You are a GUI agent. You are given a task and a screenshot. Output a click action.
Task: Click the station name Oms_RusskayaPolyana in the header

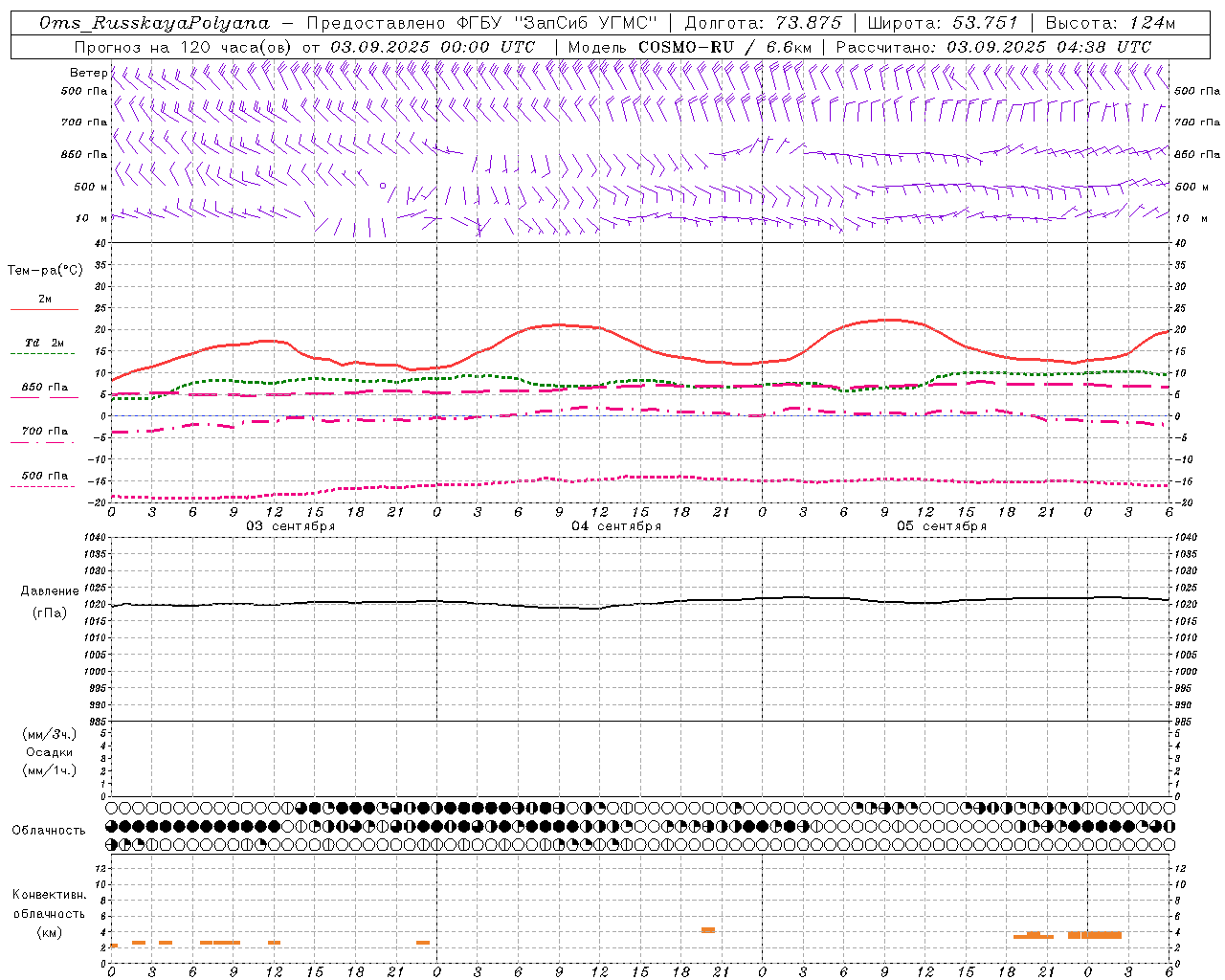[x=155, y=23]
